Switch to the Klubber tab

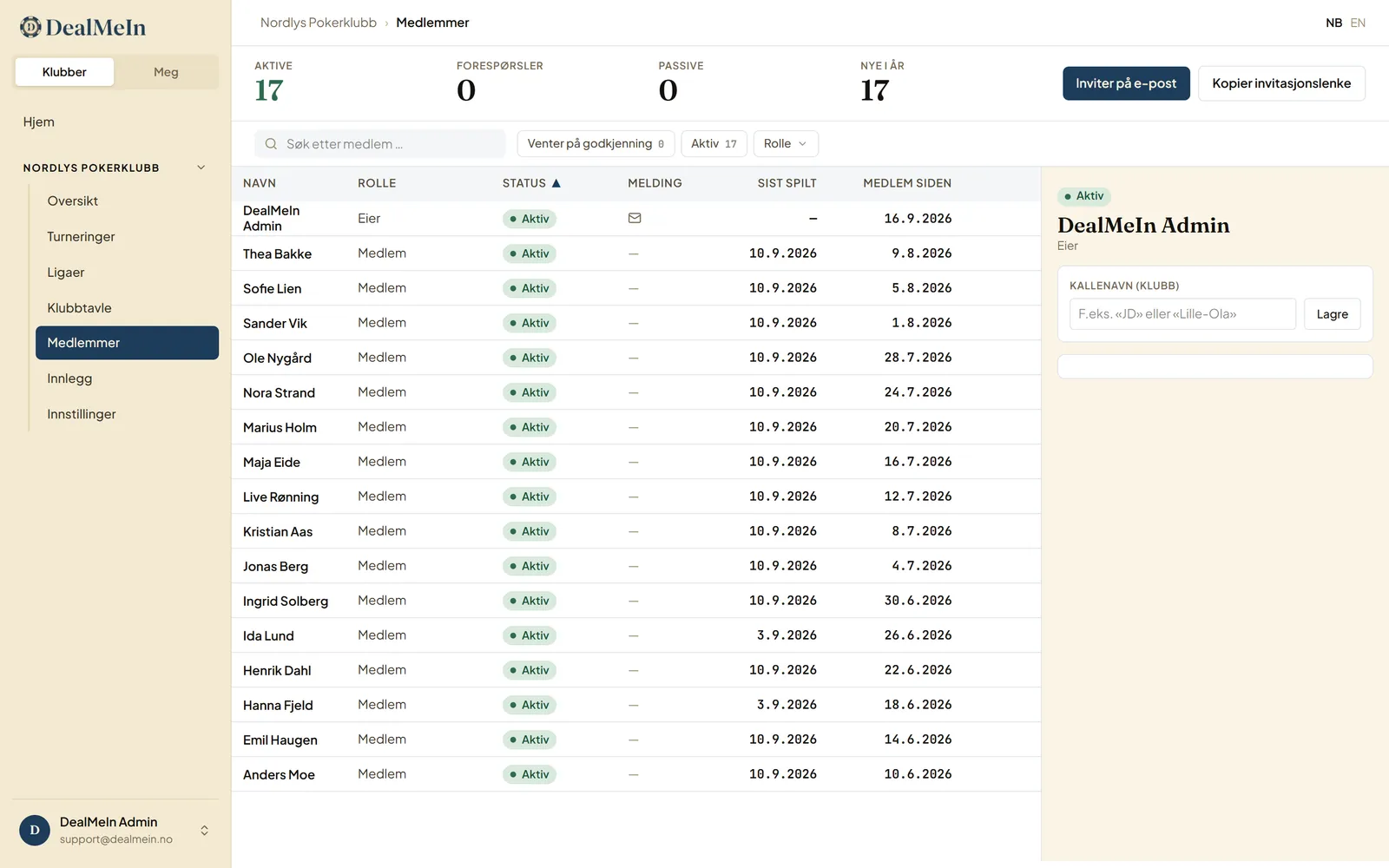coord(64,72)
